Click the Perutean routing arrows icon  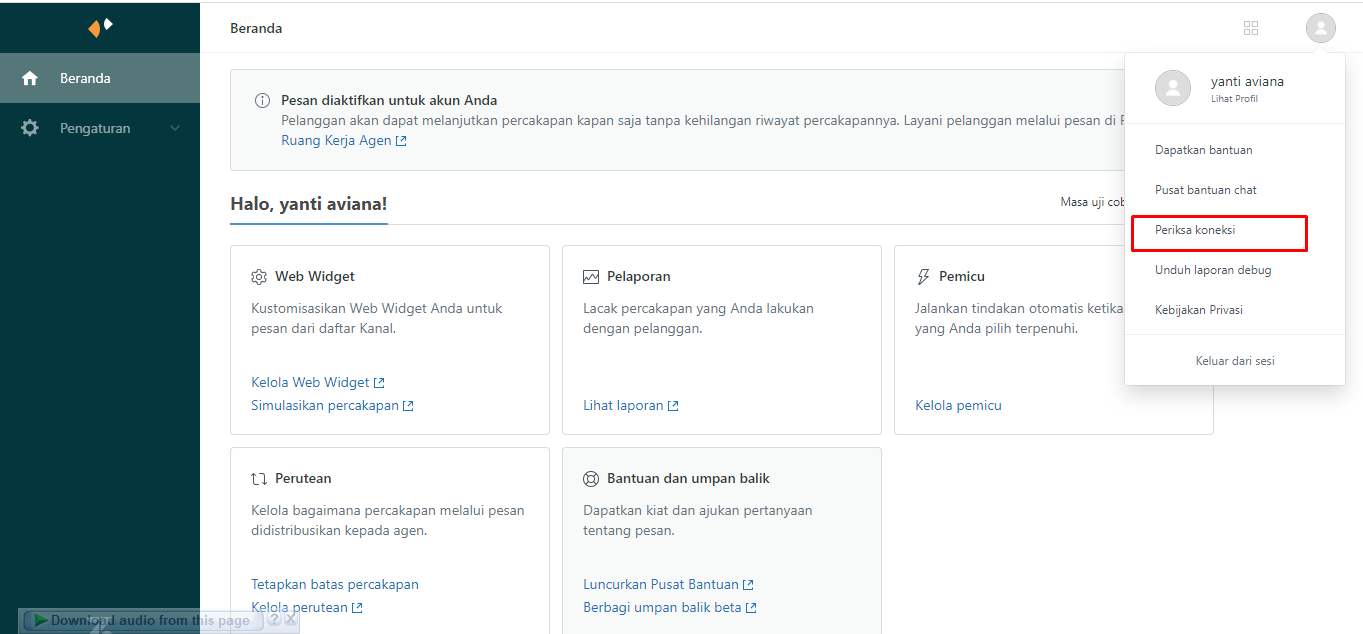259,479
